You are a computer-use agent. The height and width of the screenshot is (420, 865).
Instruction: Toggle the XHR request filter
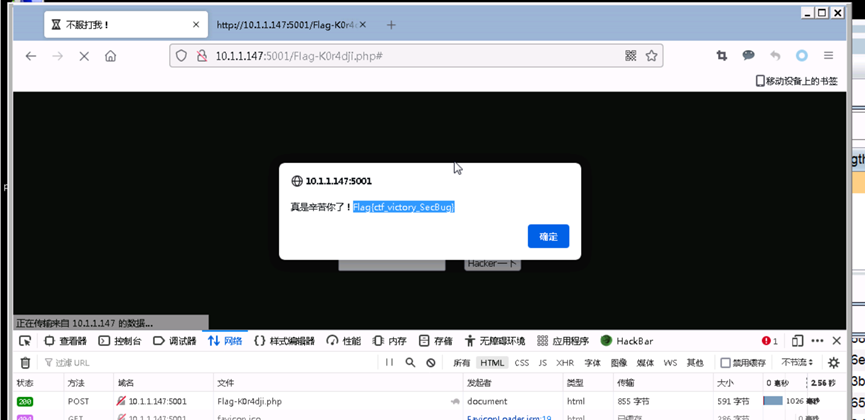coord(565,363)
